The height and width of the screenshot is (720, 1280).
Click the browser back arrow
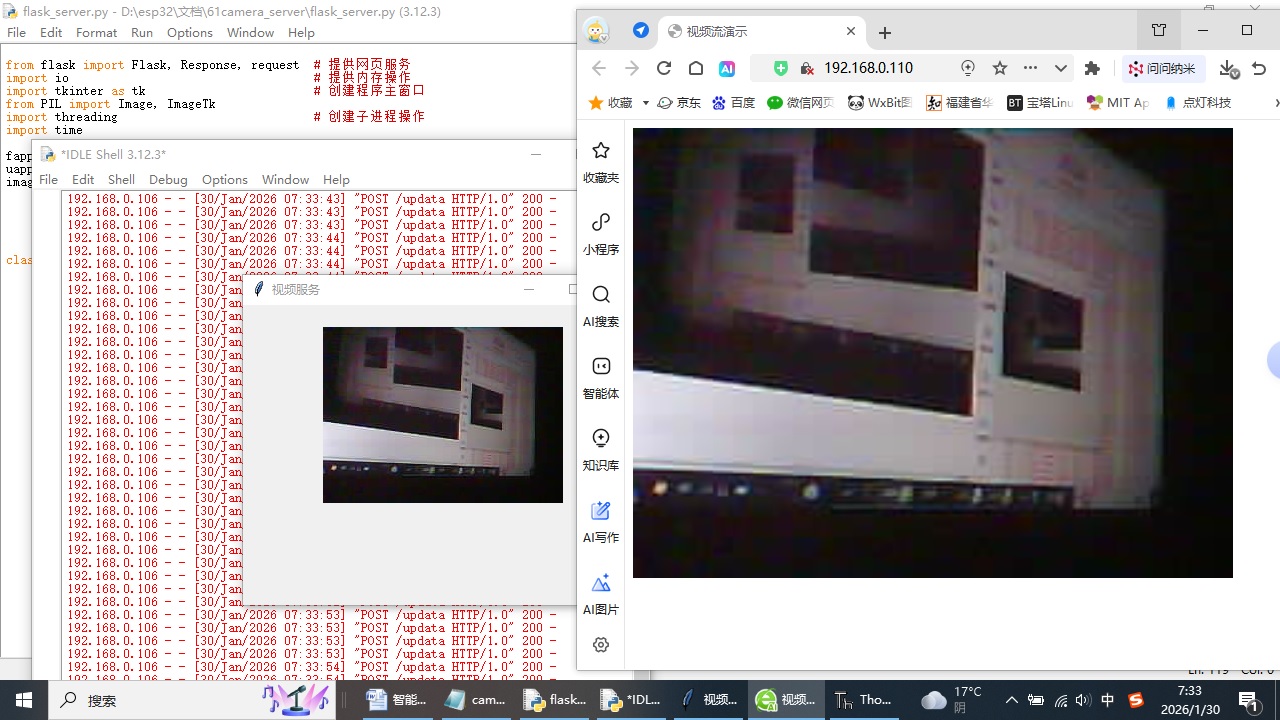[599, 68]
